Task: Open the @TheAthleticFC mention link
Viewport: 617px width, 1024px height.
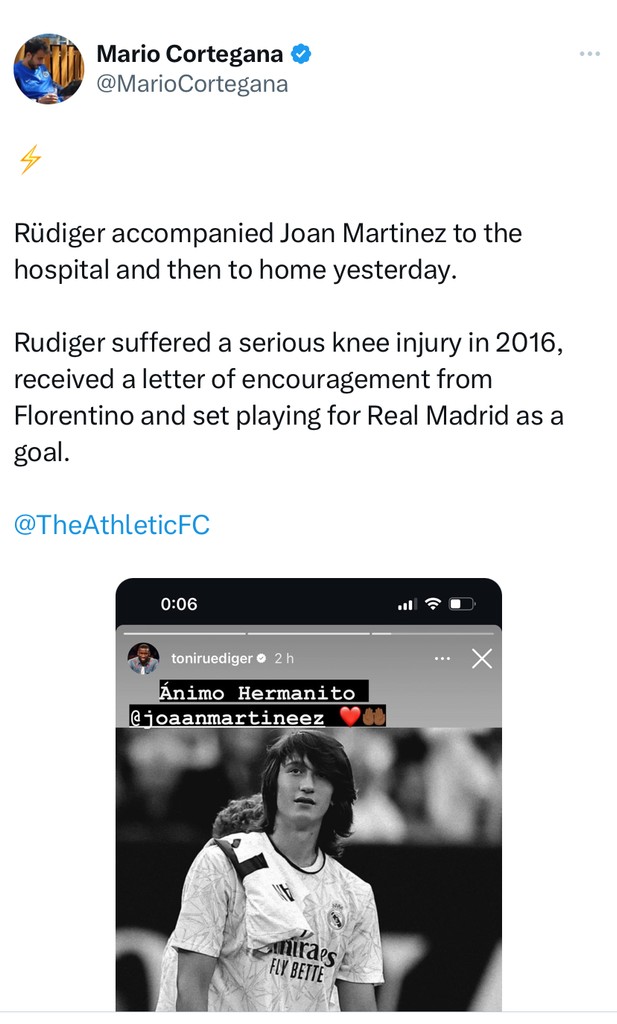Action: (x=112, y=525)
